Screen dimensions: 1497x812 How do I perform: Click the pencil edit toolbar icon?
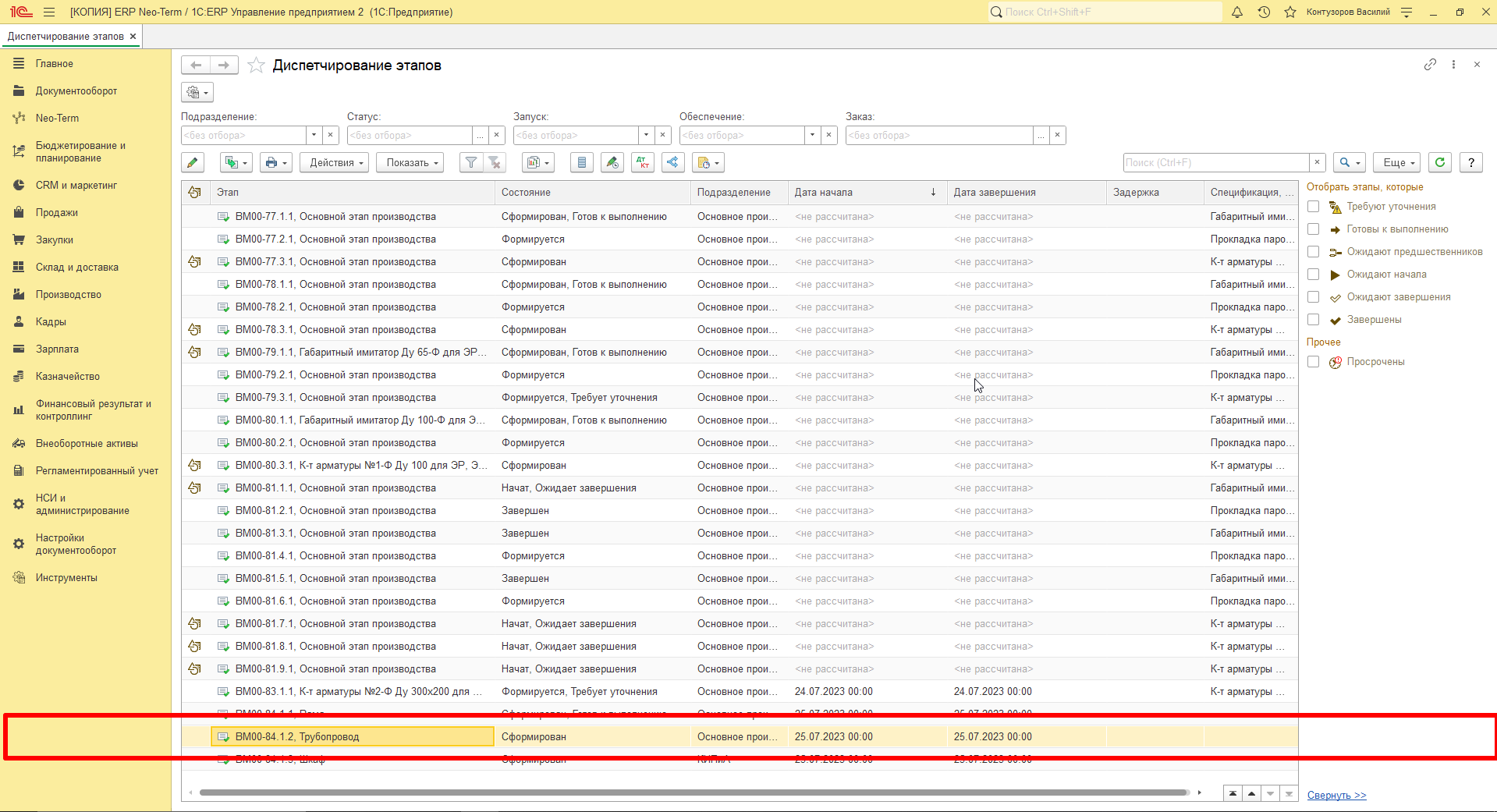[193, 162]
